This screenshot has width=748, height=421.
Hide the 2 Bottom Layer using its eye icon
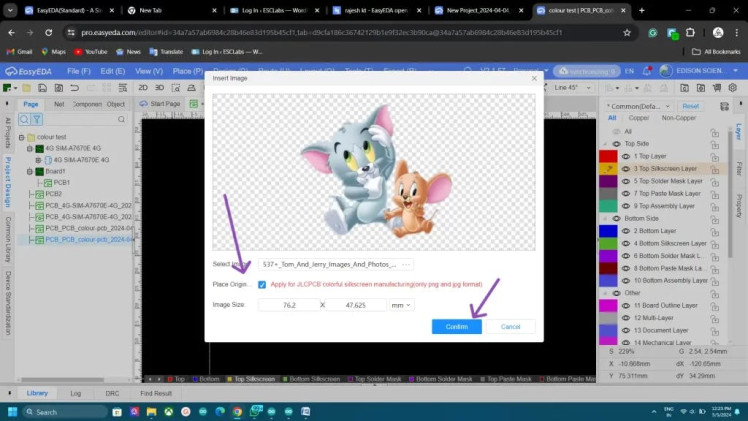[x=626, y=231]
